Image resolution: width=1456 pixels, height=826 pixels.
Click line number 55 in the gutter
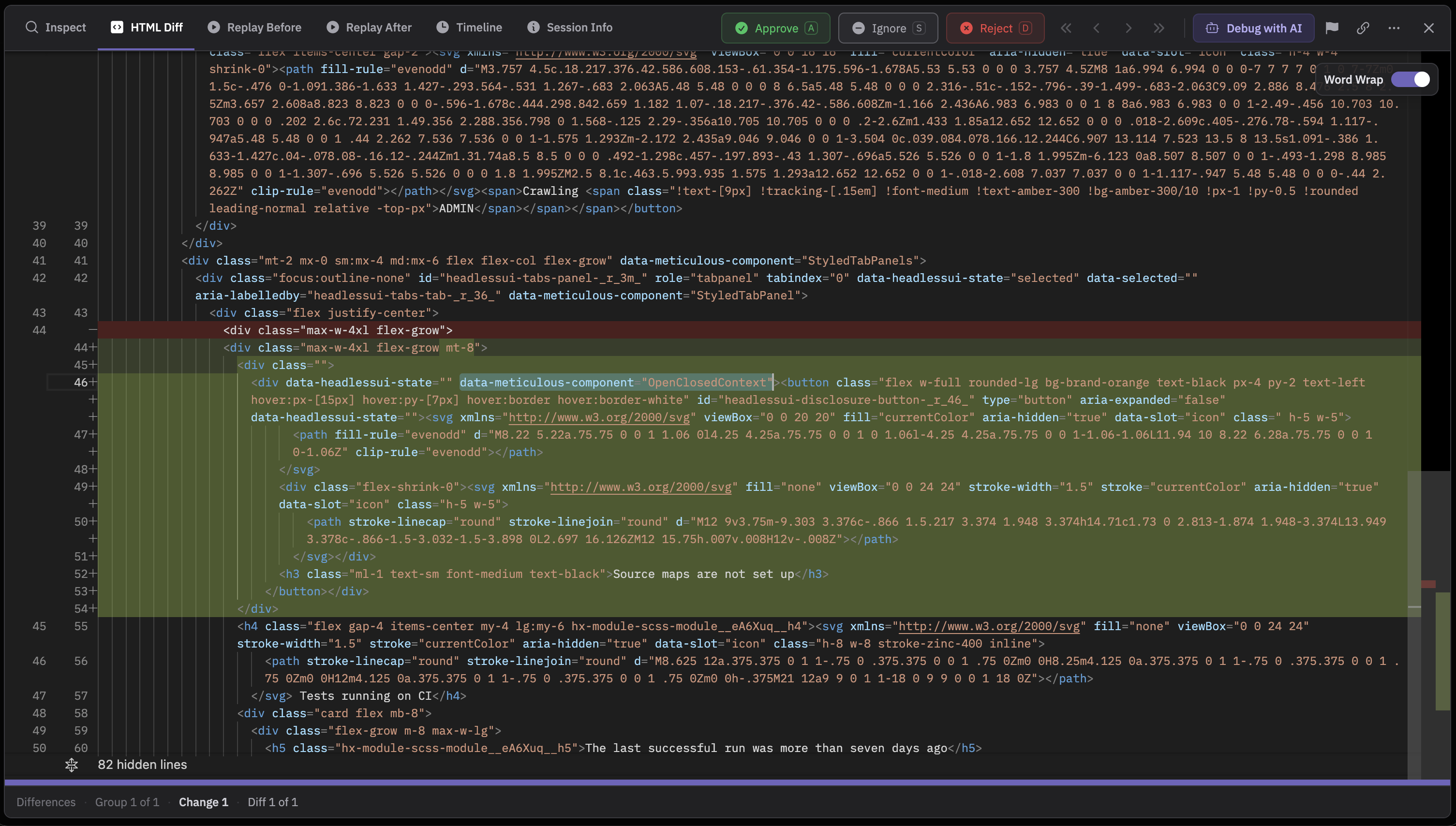pos(81,626)
